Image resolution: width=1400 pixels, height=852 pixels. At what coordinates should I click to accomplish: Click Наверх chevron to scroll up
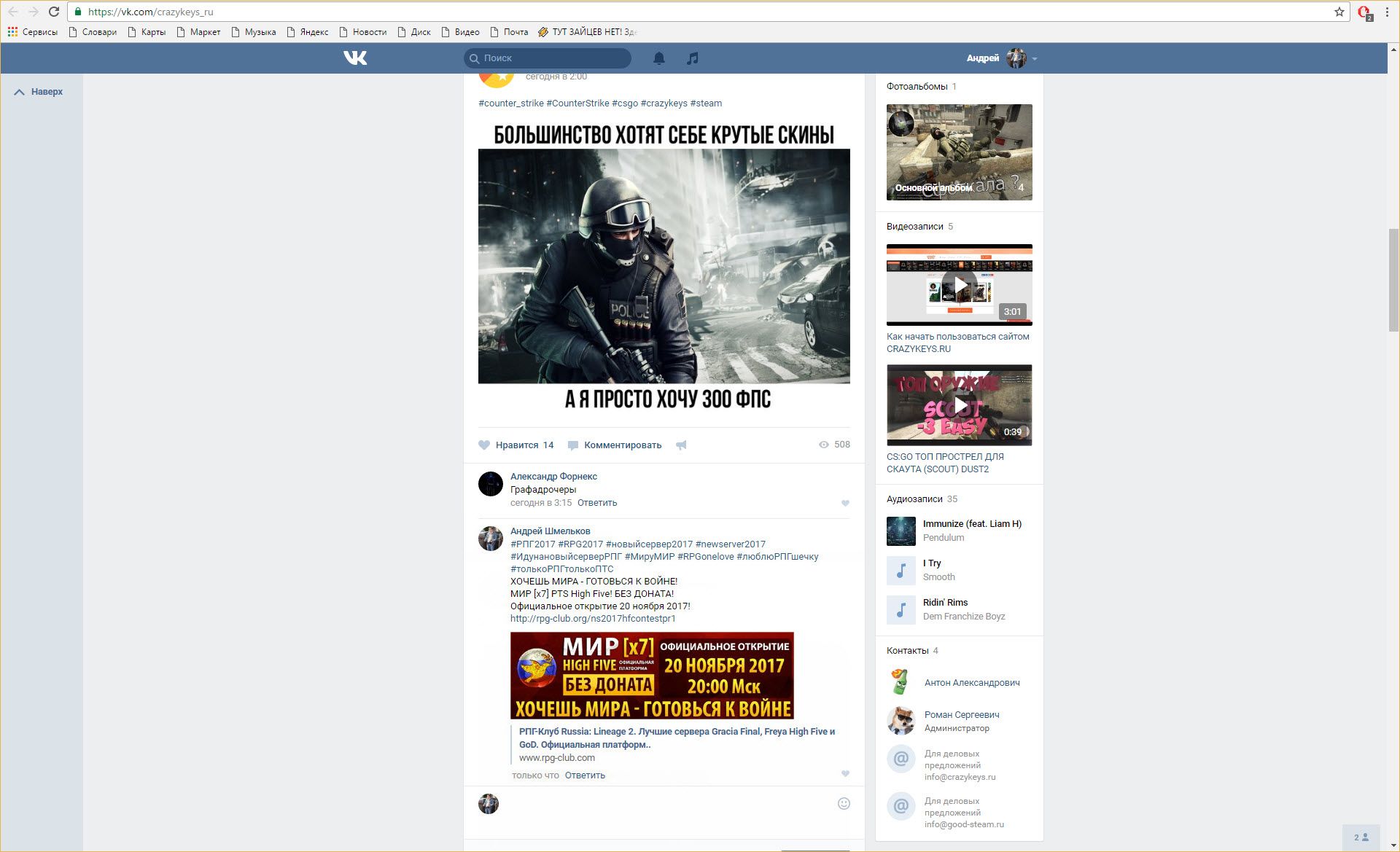(20, 92)
